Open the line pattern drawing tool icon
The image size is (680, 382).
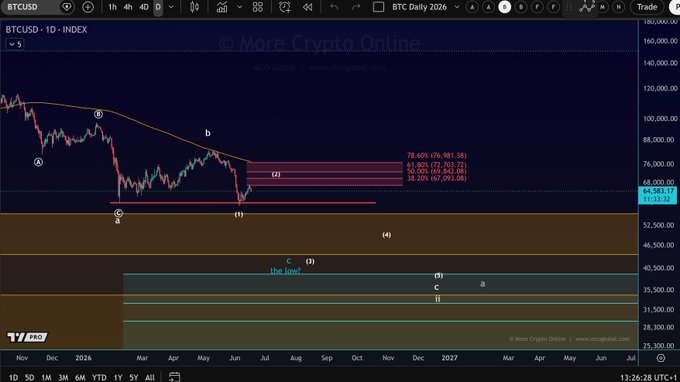click(x=586, y=6)
